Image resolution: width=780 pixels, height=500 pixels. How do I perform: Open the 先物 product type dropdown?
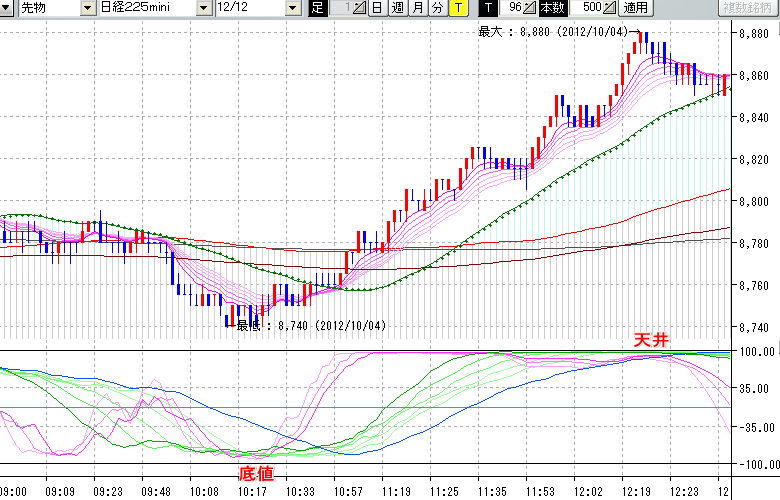90,8
